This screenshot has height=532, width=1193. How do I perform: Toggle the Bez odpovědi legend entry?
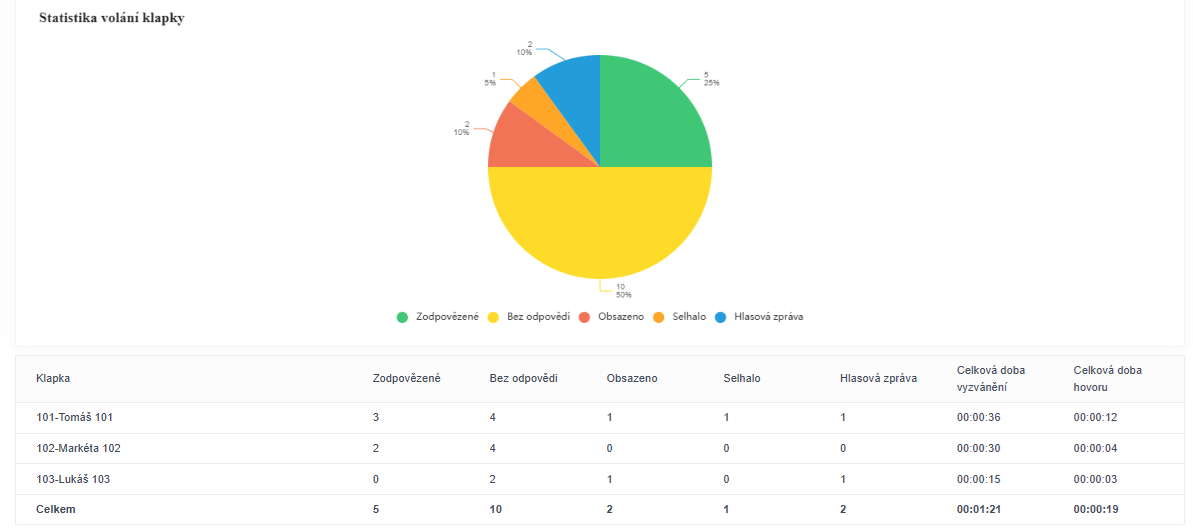(528, 317)
